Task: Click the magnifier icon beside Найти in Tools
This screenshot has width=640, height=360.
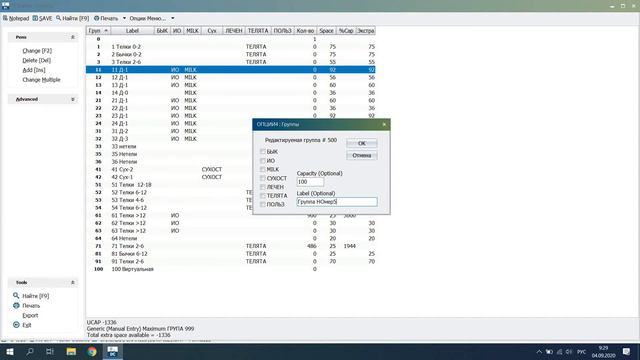Action: [16, 296]
